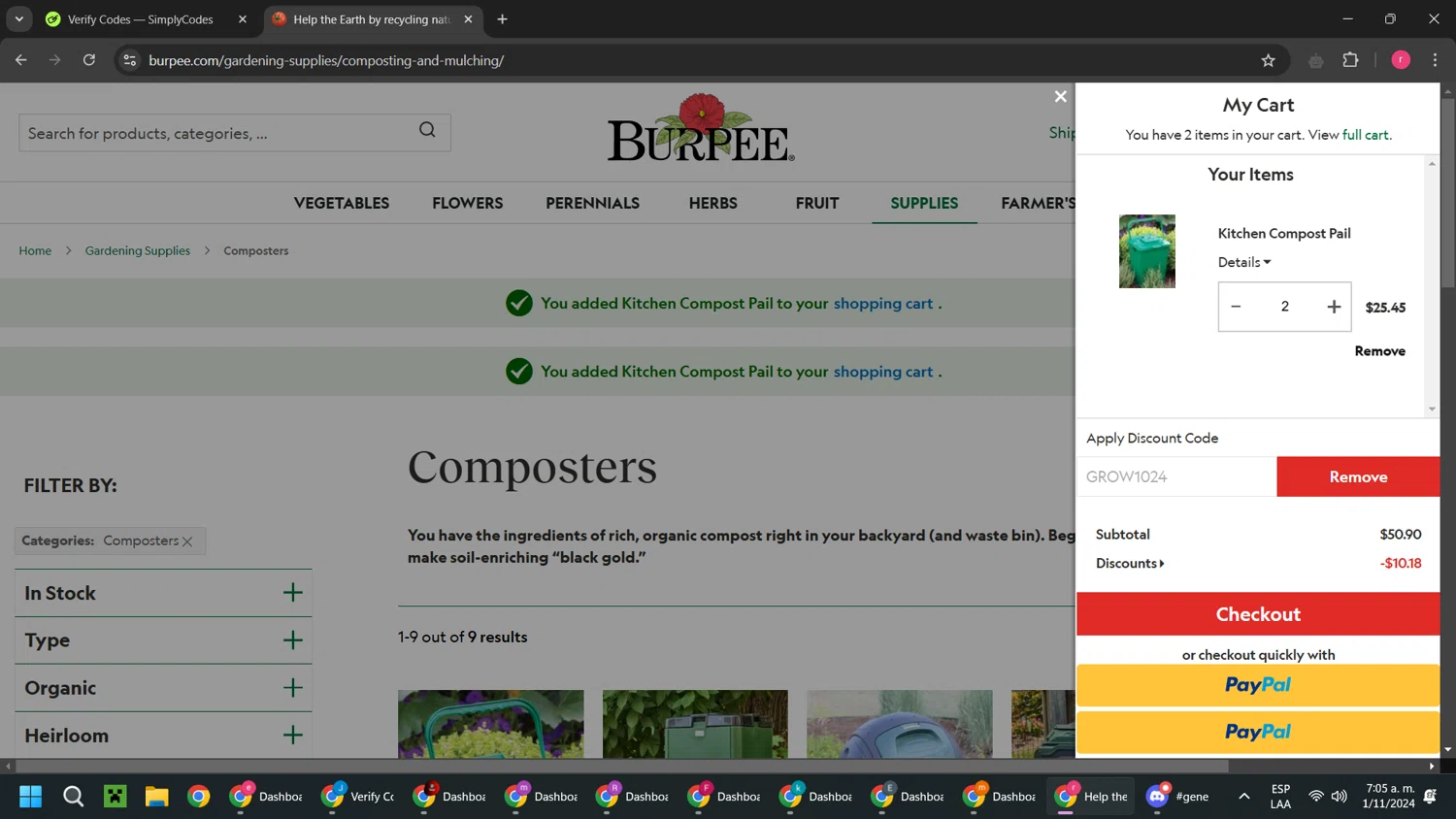Image resolution: width=1456 pixels, height=819 pixels.
Task: Switch to the Verify Codes SimplyCodes tab
Action: [141, 19]
